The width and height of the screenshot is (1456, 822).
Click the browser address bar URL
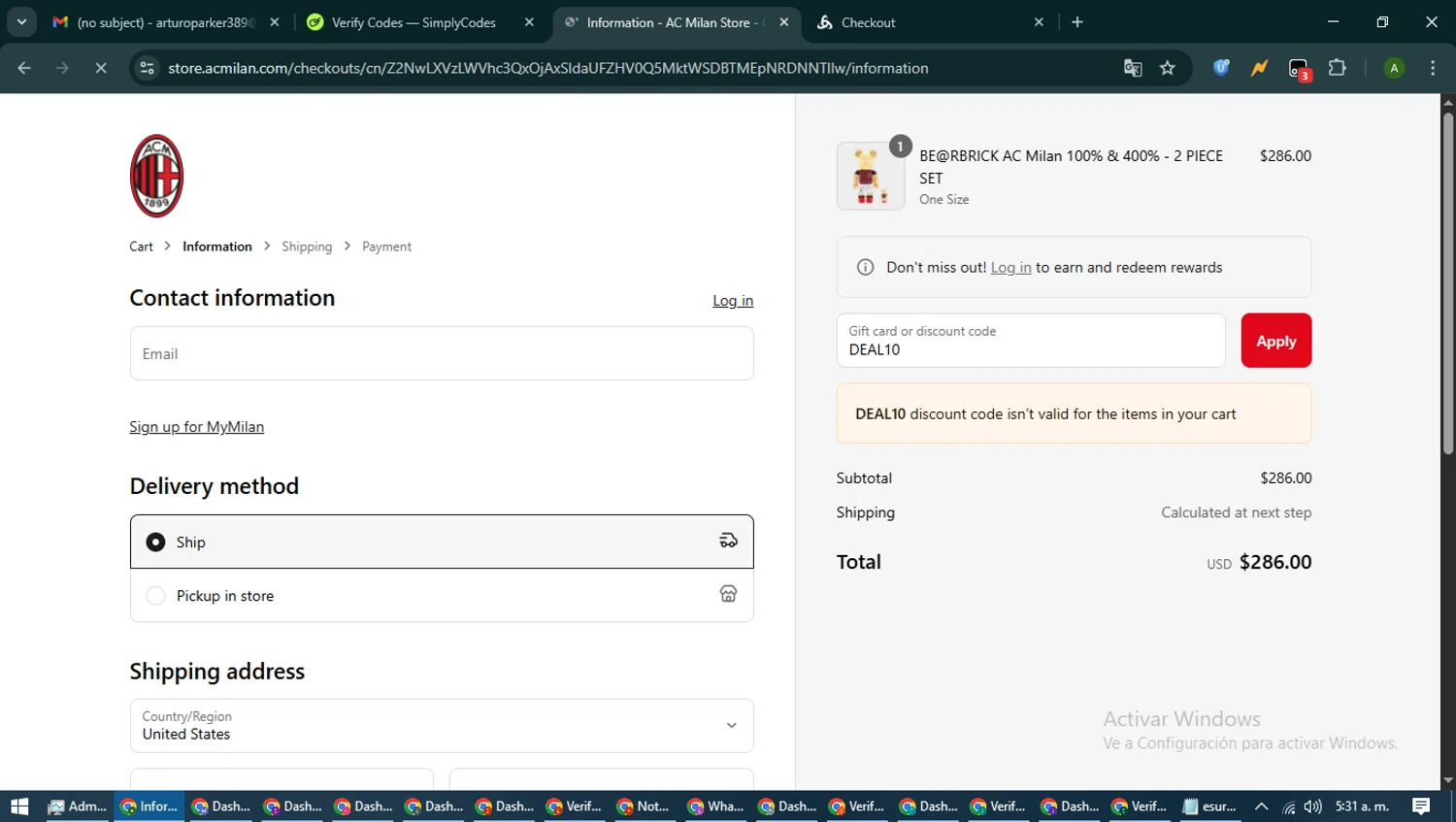548,68
